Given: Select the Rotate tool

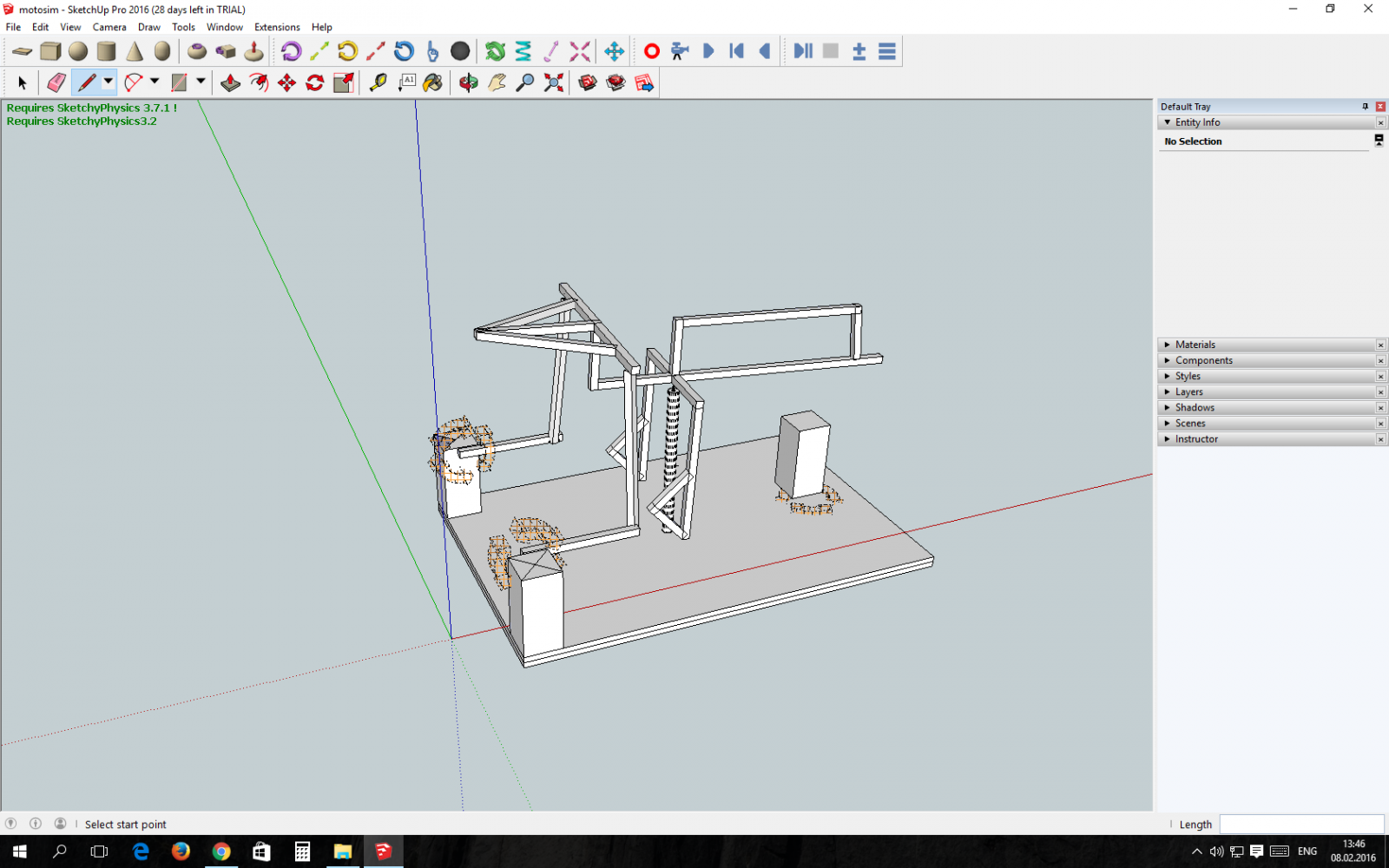Looking at the screenshot, I should [x=315, y=82].
